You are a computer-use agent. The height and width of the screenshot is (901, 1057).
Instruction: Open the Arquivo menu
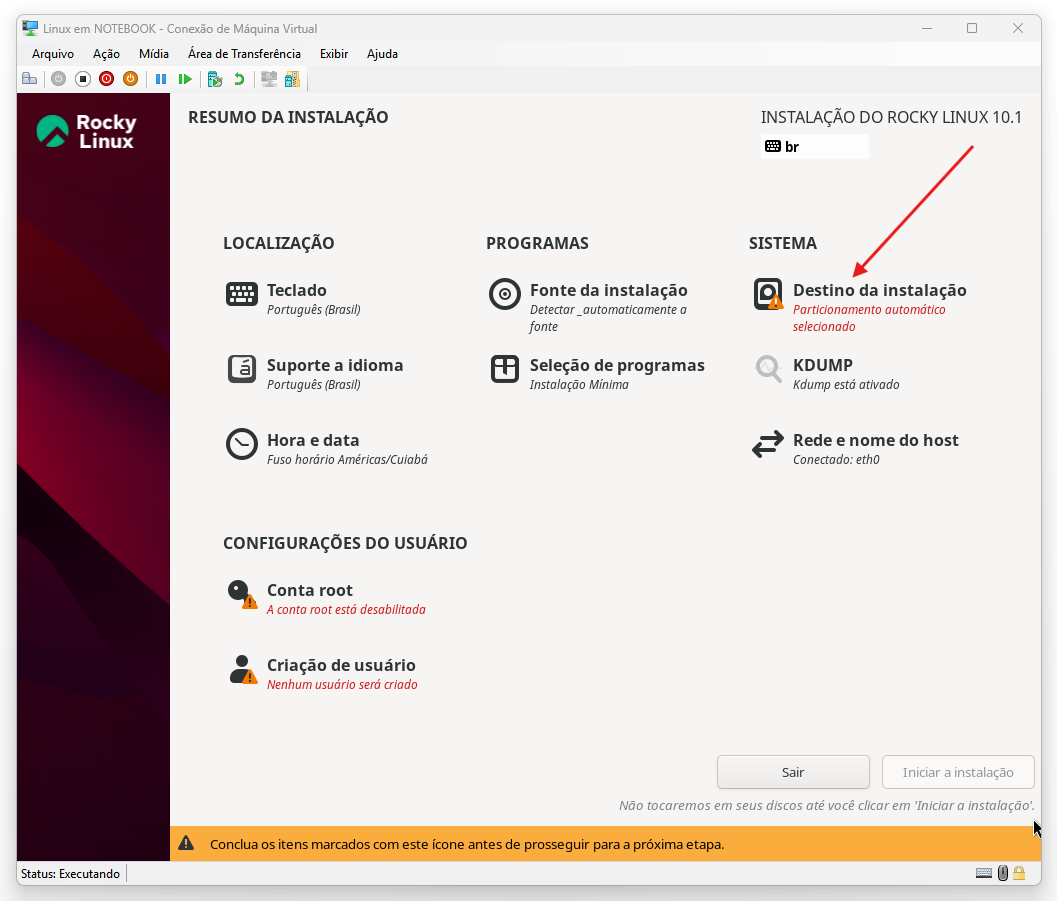[x=53, y=54]
